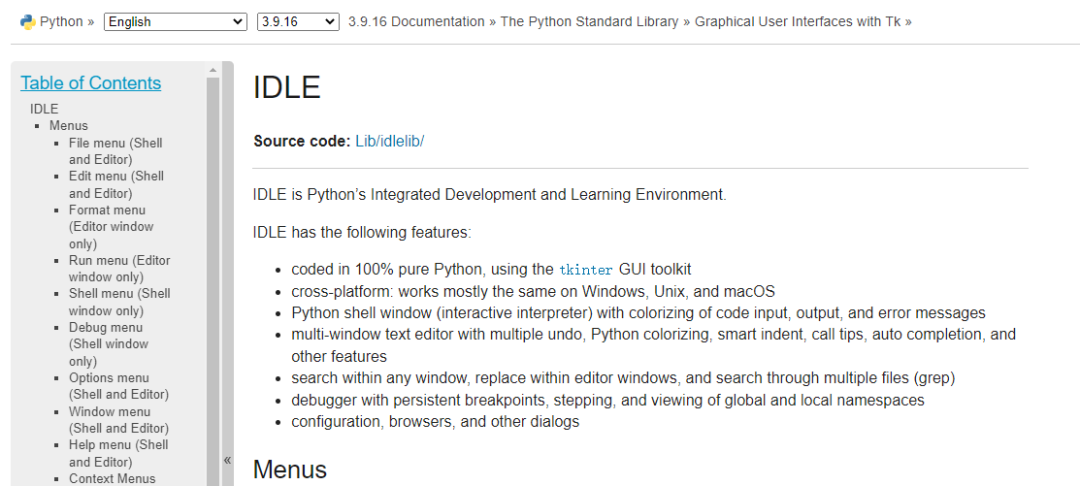Click 'IDLE is Python's Integrated Development' sentence
Viewport: 1080px width, 486px height.
pos(490,195)
